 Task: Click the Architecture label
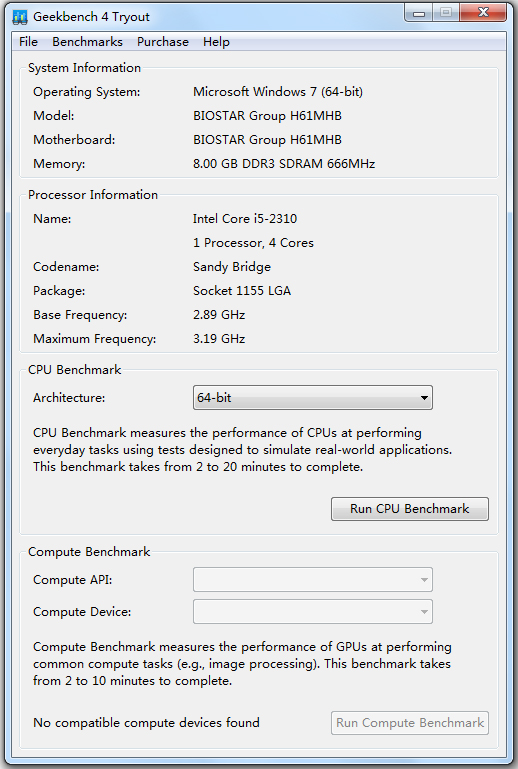(69, 398)
